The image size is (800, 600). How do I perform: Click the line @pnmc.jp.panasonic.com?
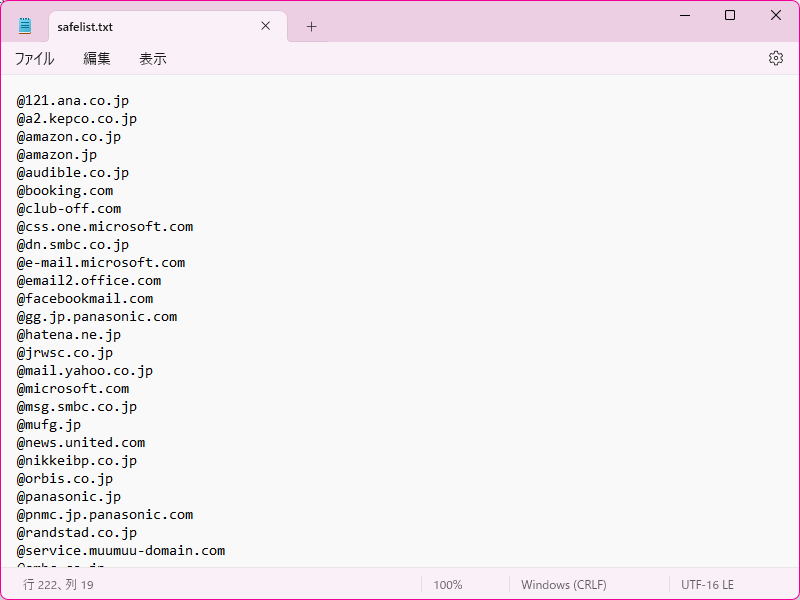(105, 514)
